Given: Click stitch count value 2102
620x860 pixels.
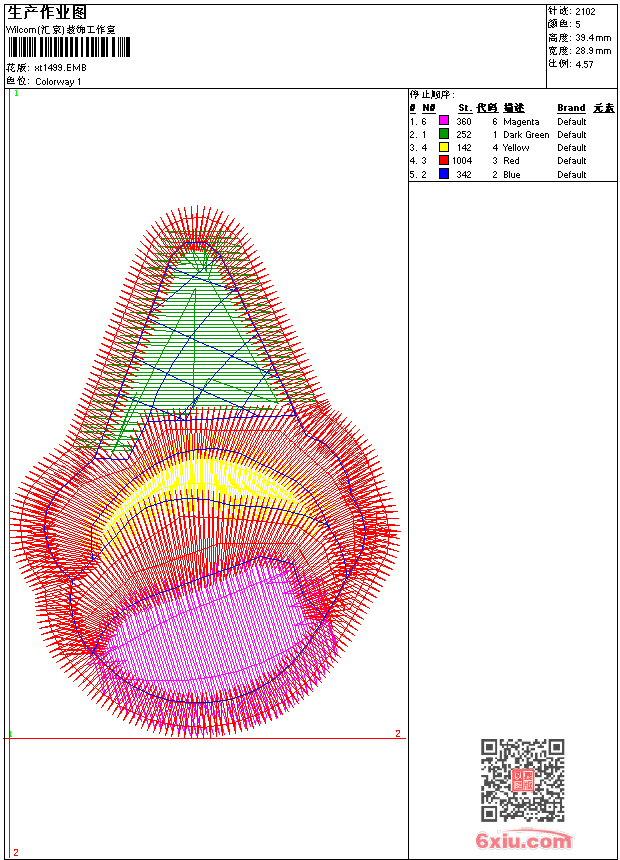Looking at the screenshot, I should 585,12.
